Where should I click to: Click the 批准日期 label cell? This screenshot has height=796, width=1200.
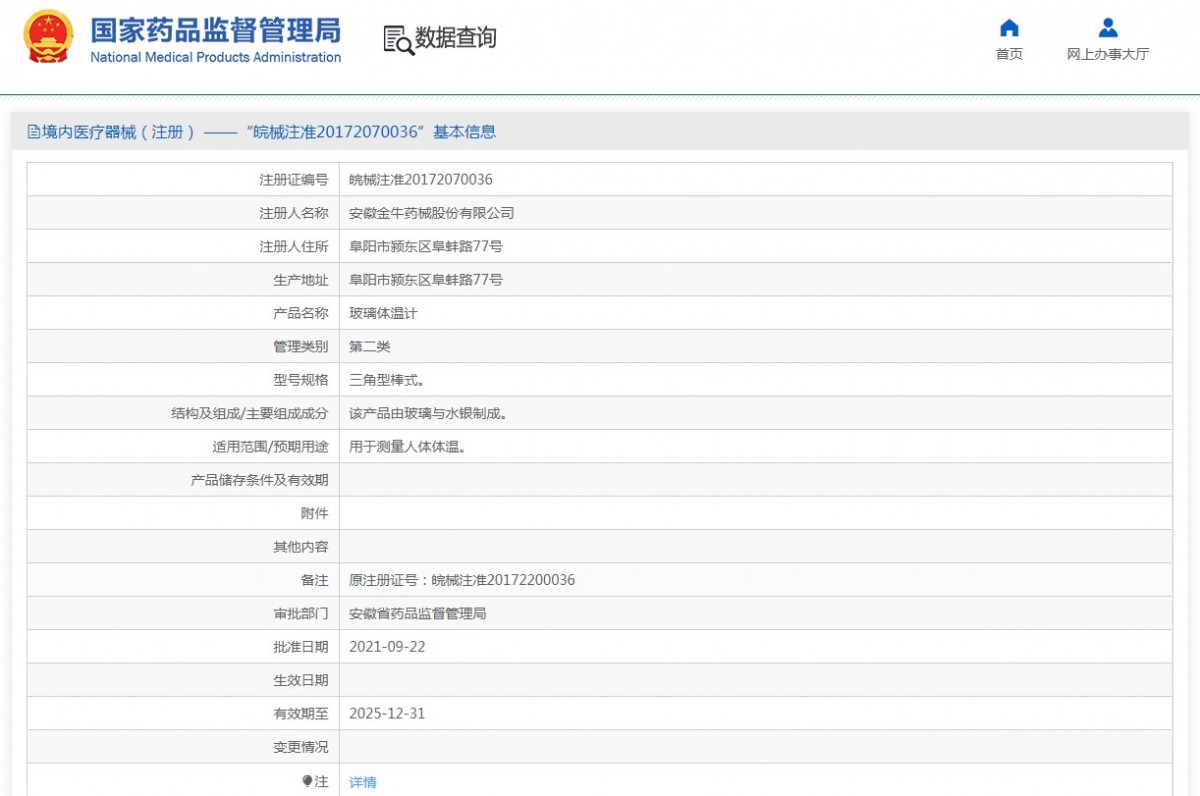pos(183,647)
